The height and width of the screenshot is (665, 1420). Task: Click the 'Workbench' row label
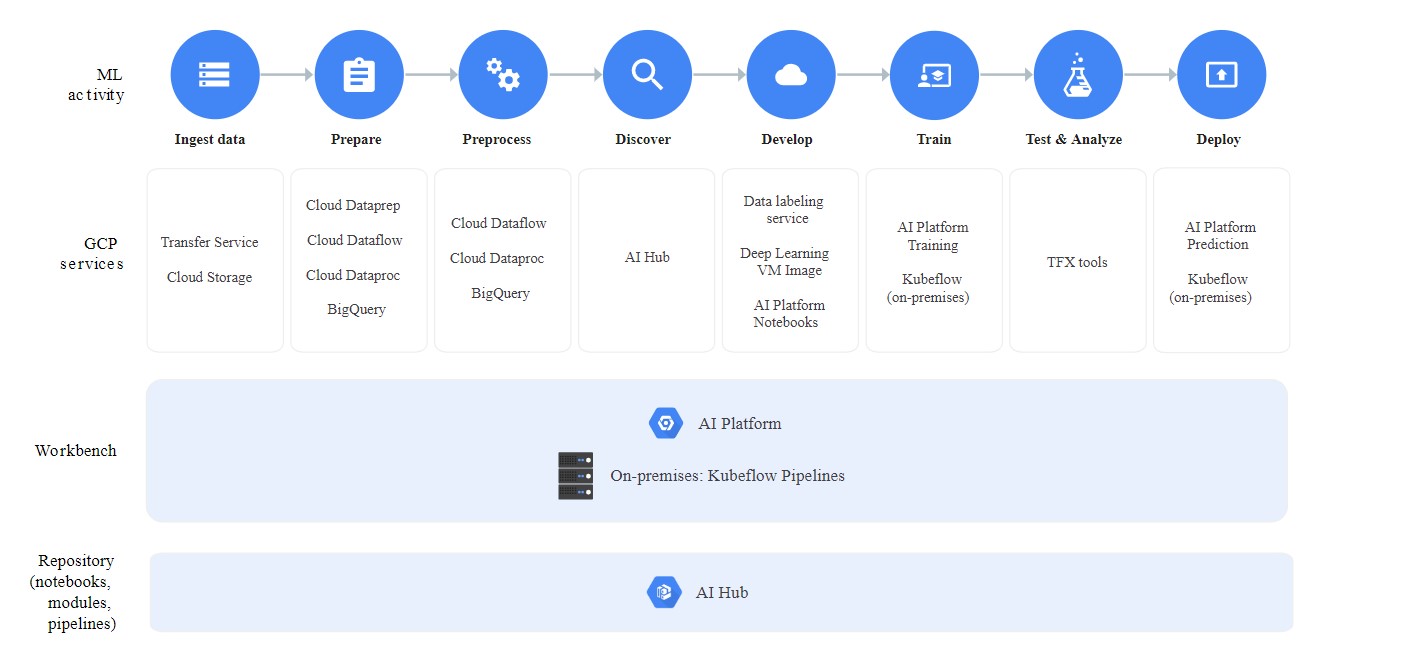76,450
